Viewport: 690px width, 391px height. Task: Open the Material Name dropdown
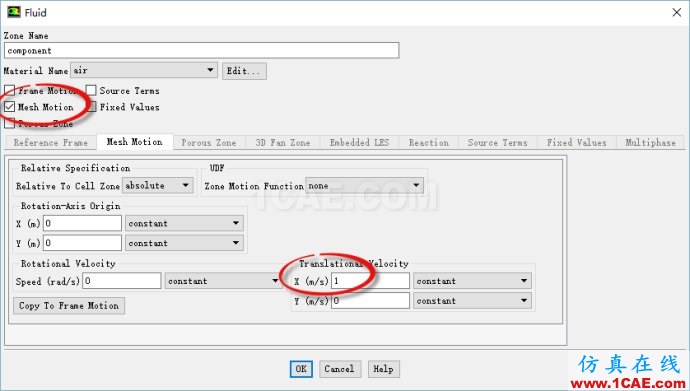tap(144, 70)
